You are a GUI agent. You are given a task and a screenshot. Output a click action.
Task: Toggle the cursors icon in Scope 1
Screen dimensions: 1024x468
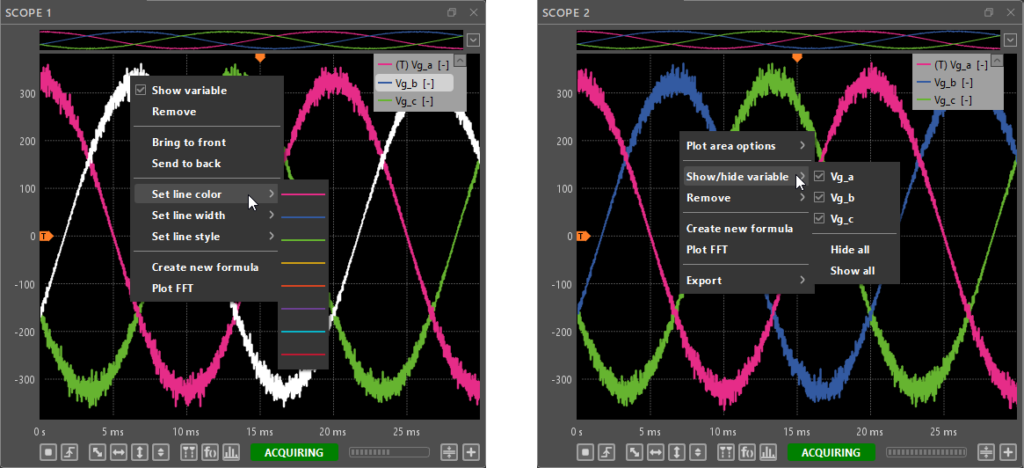pos(187,453)
